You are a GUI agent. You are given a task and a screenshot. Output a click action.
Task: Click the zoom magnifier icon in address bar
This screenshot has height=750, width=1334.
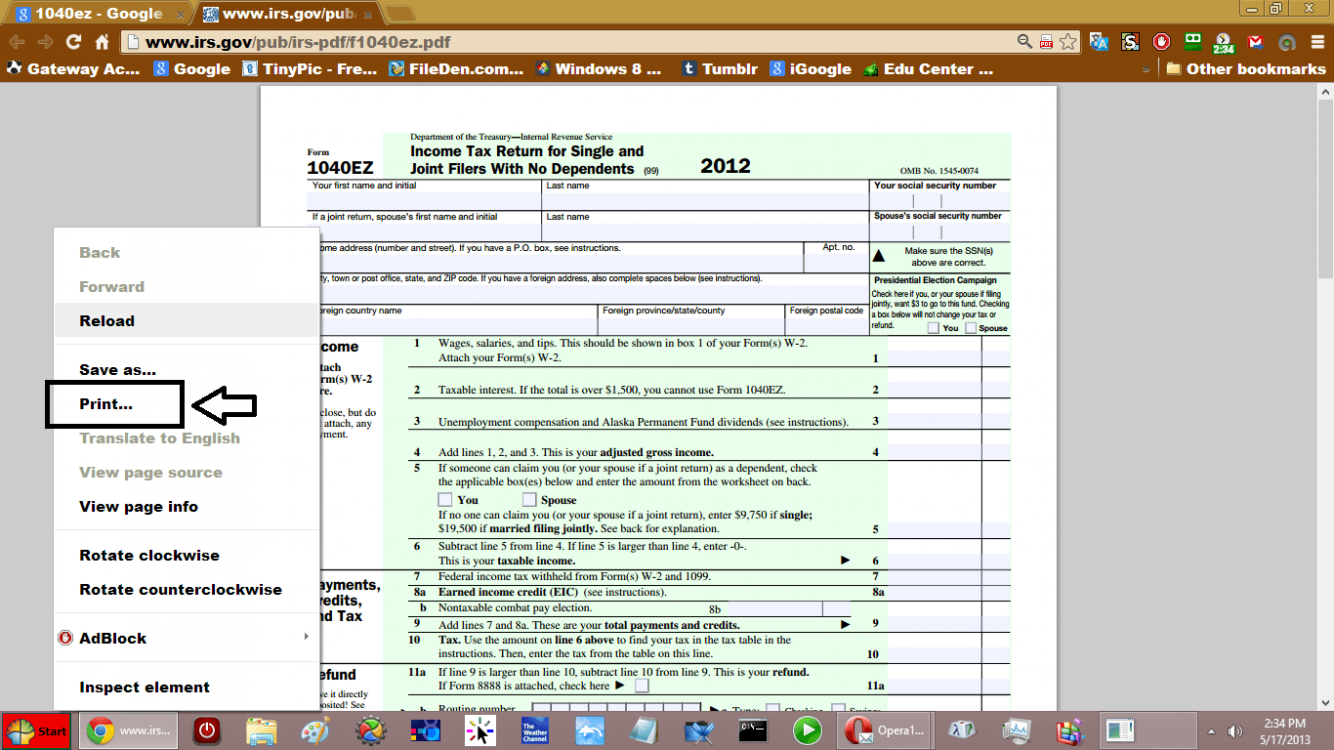[1025, 42]
